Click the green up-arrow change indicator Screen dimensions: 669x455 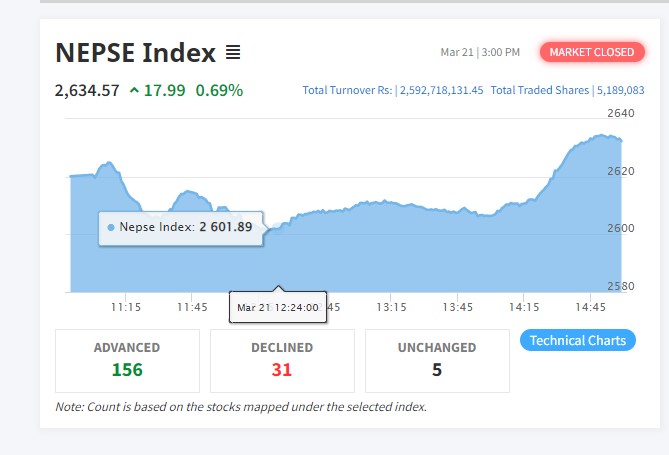134,90
